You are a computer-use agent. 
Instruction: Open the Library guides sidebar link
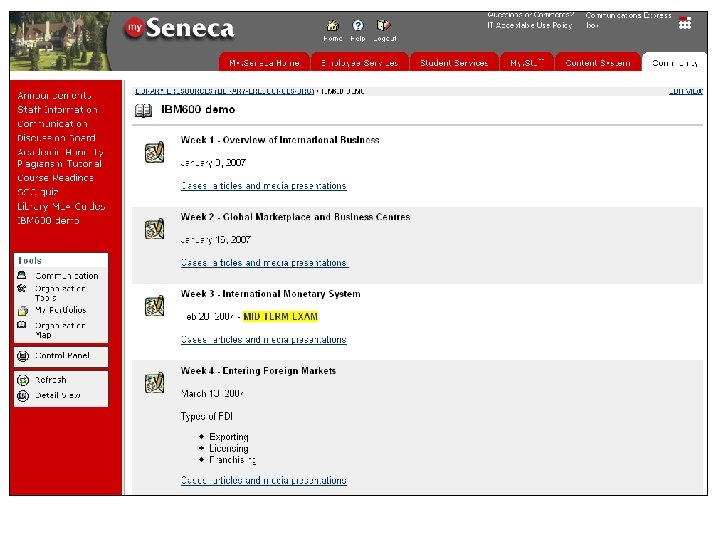coord(61,206)
